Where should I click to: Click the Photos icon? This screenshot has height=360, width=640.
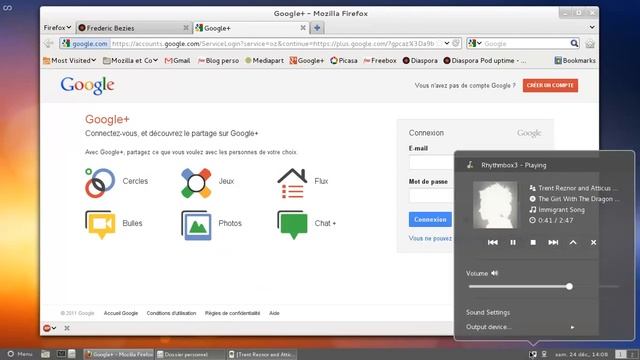196,225
